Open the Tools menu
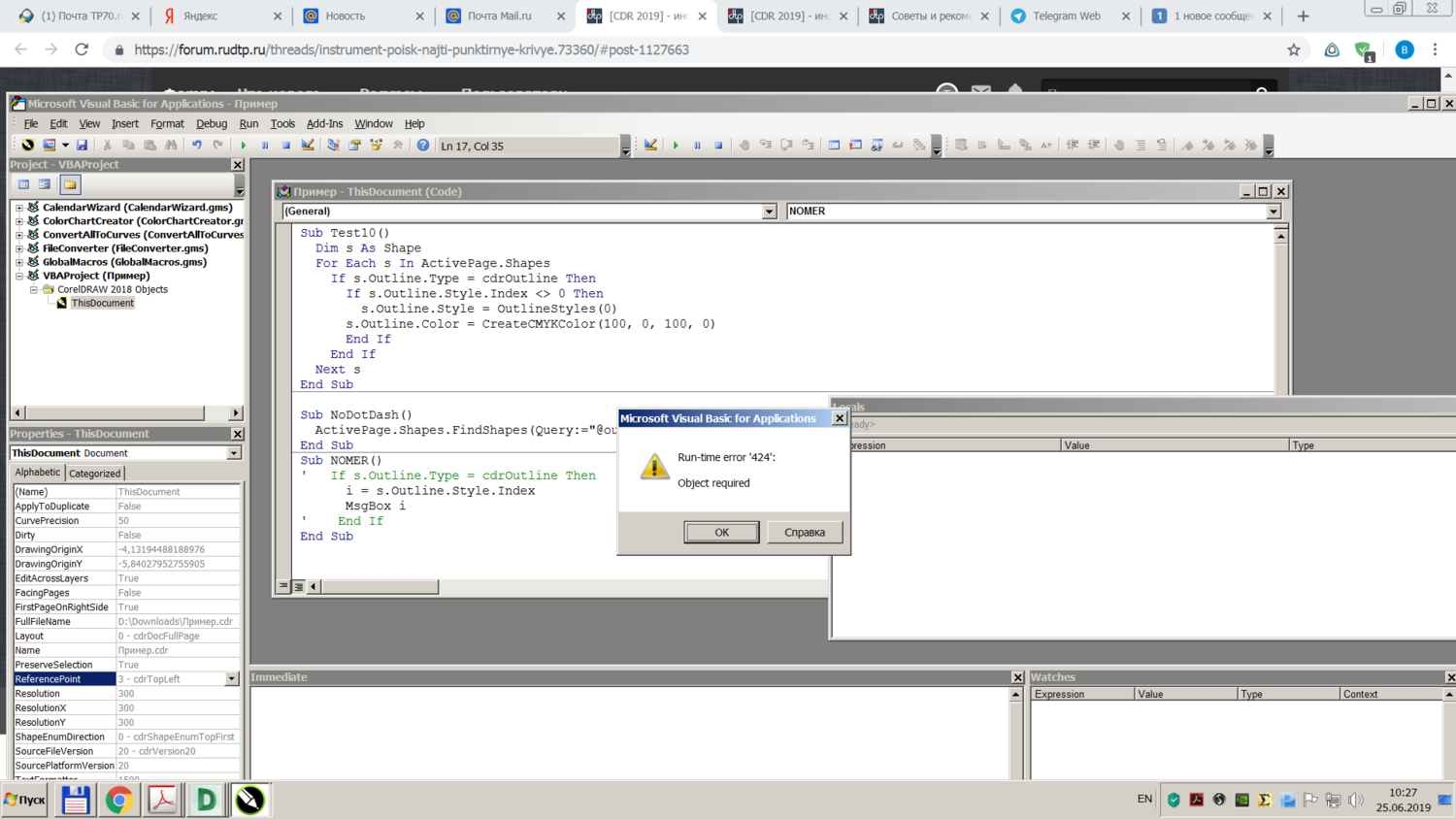 282,124
